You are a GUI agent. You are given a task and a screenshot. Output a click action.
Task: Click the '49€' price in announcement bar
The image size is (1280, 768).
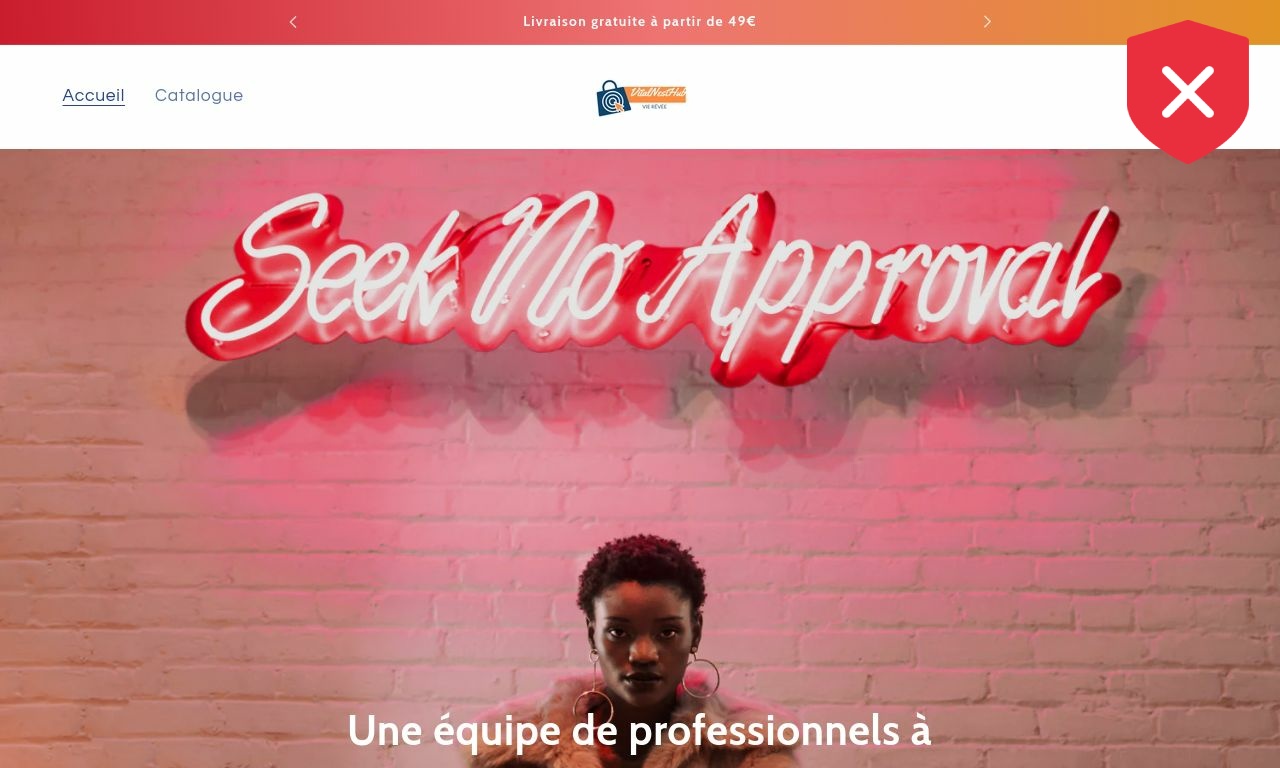click(742, 22)
